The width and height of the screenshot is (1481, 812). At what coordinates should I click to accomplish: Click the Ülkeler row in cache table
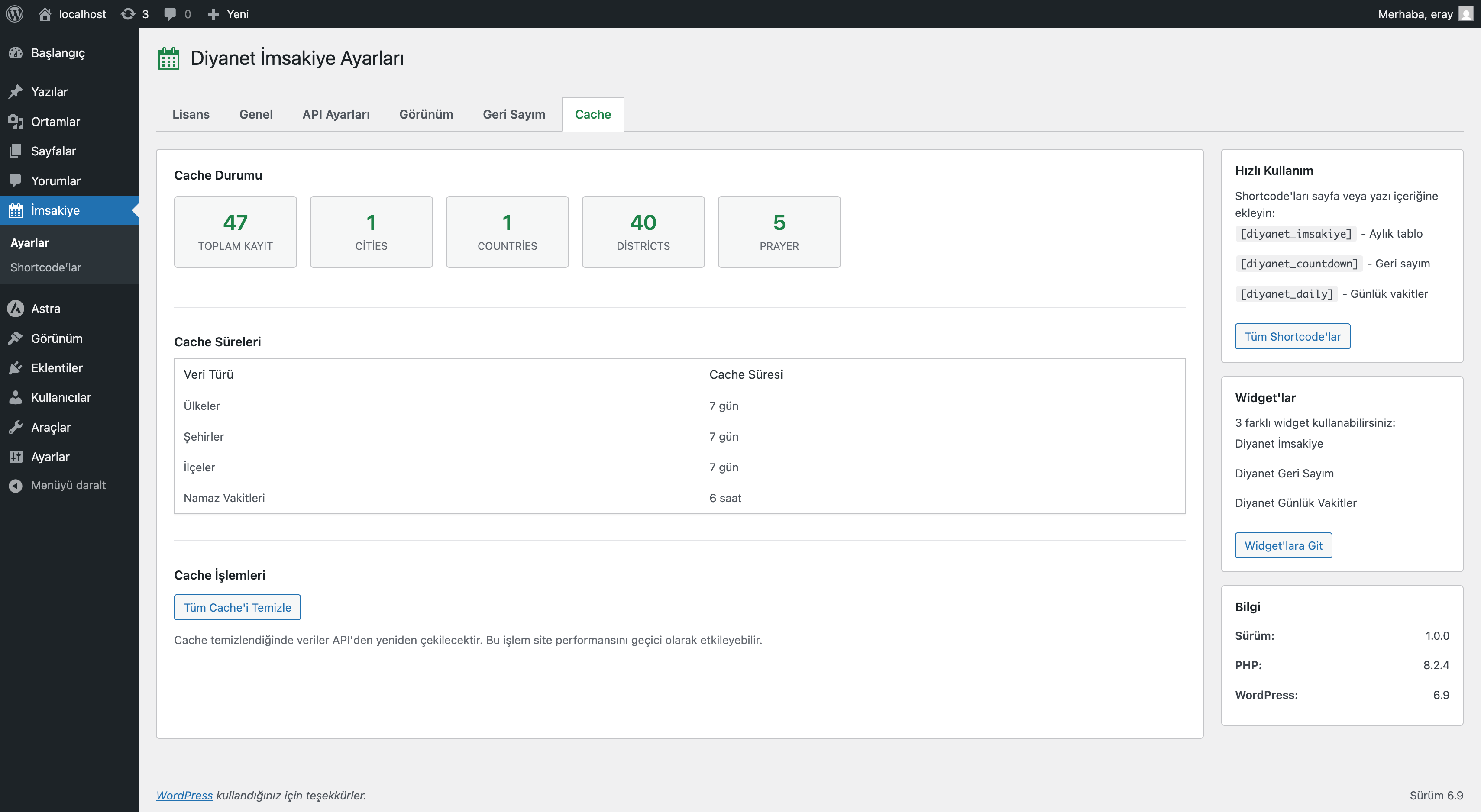[679, 406]
